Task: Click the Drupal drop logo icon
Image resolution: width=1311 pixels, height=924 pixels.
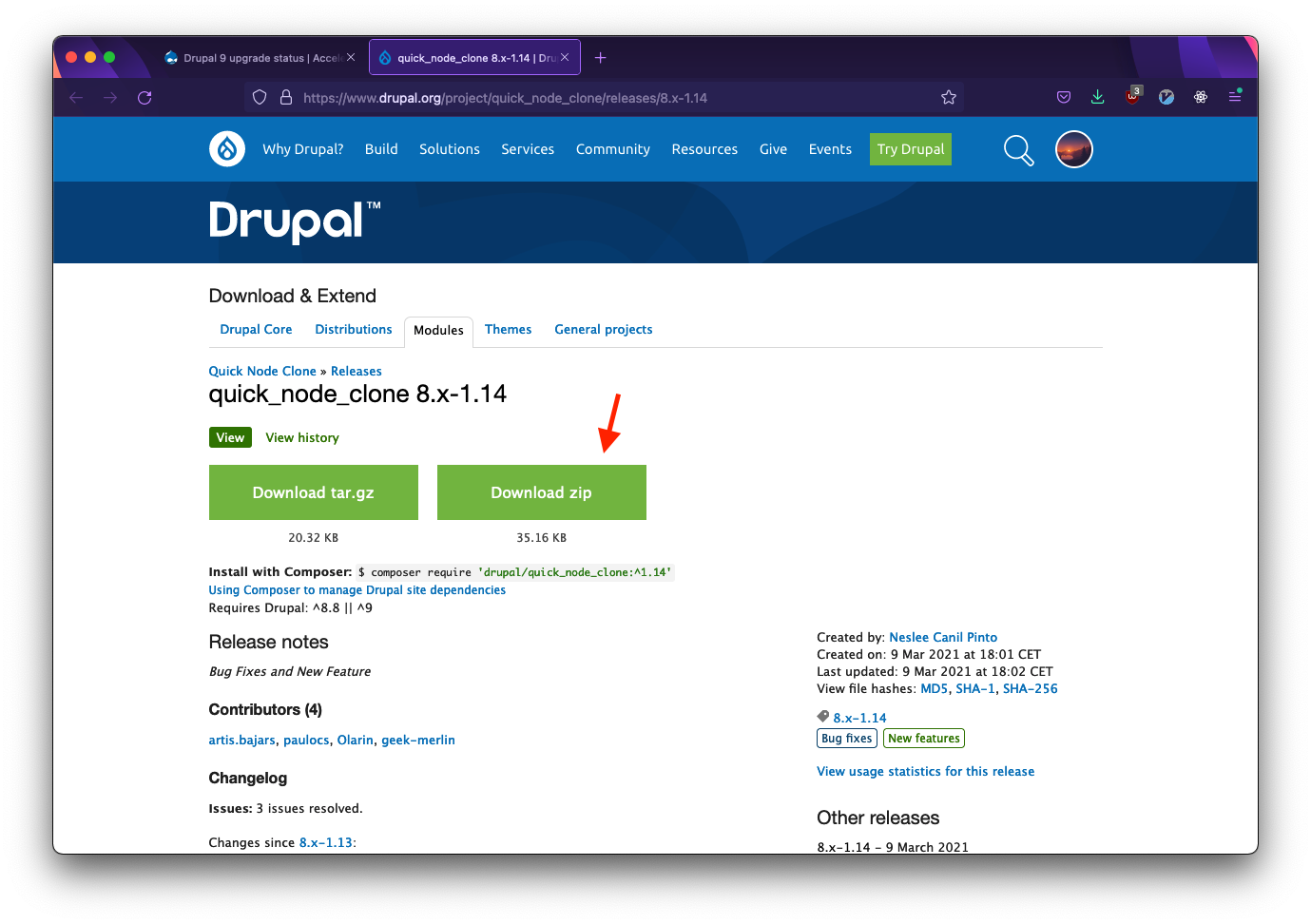Action: (227, 149)
